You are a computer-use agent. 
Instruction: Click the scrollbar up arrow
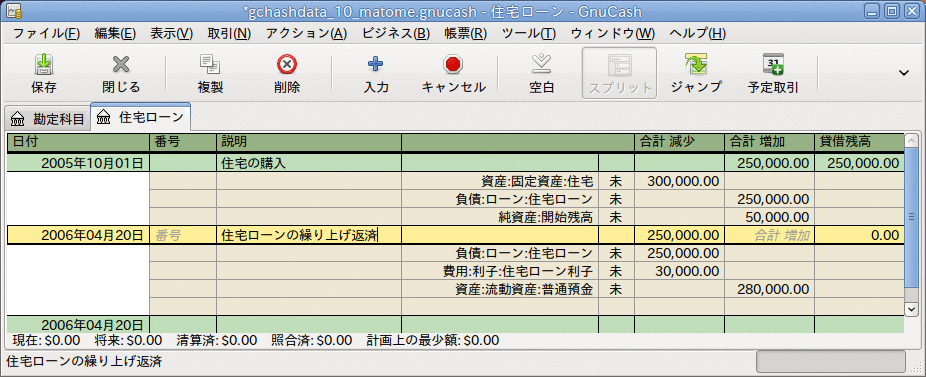[x=912, y=142]
